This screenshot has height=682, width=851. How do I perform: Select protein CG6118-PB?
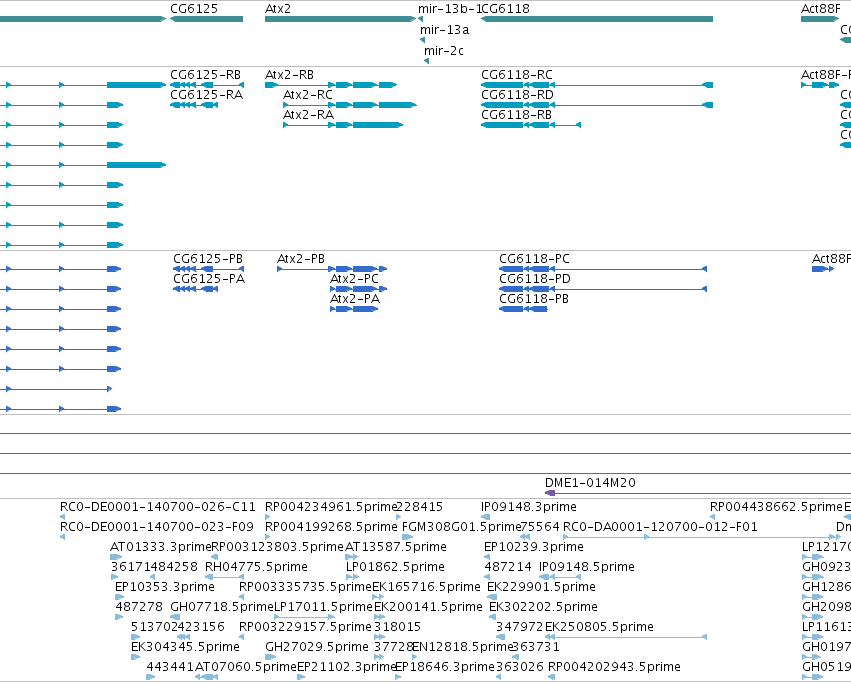pyautogui.click(x=523, y=309)
